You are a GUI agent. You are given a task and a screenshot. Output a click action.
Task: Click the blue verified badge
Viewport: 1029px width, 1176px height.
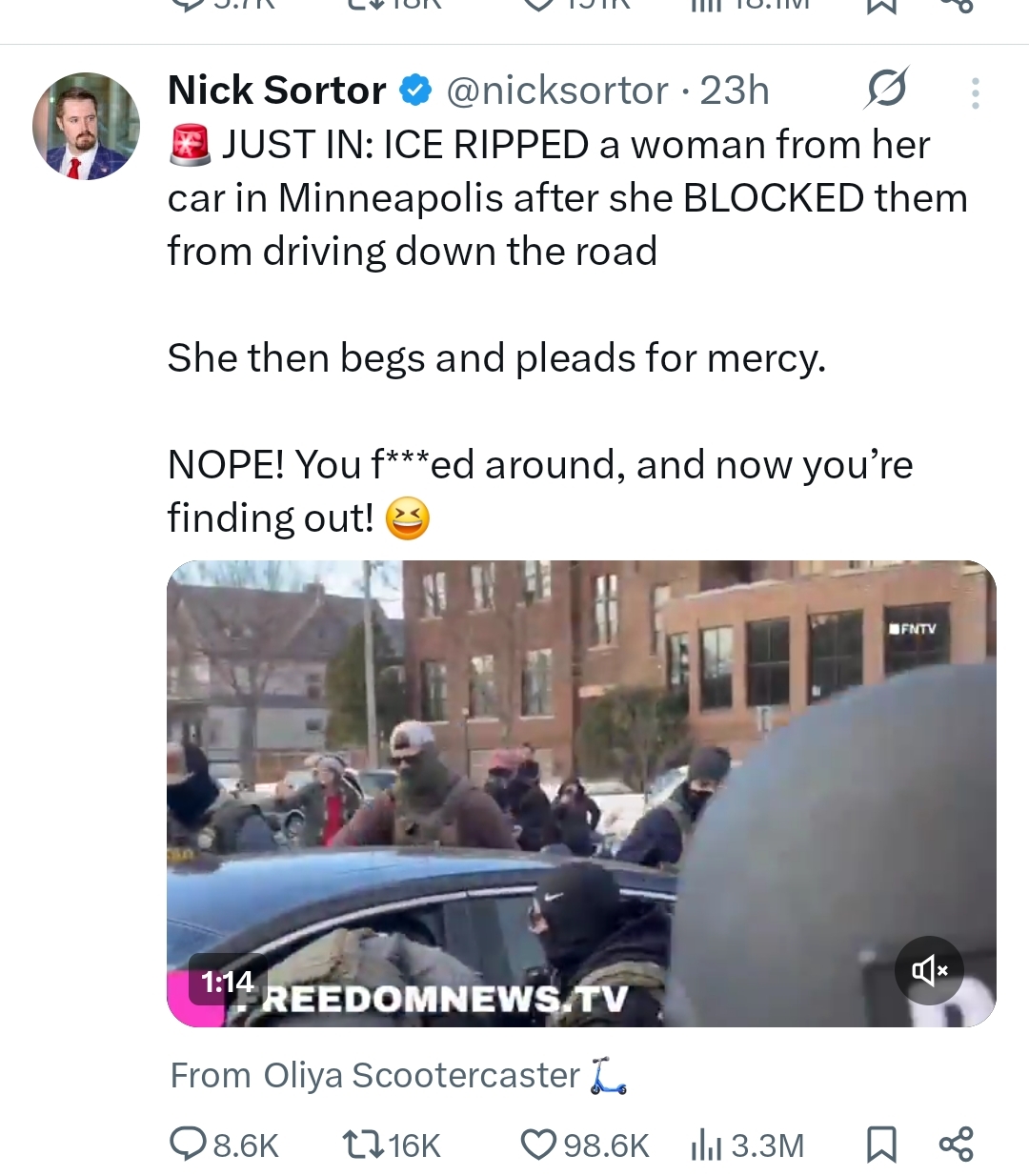(x=415, y=91)
